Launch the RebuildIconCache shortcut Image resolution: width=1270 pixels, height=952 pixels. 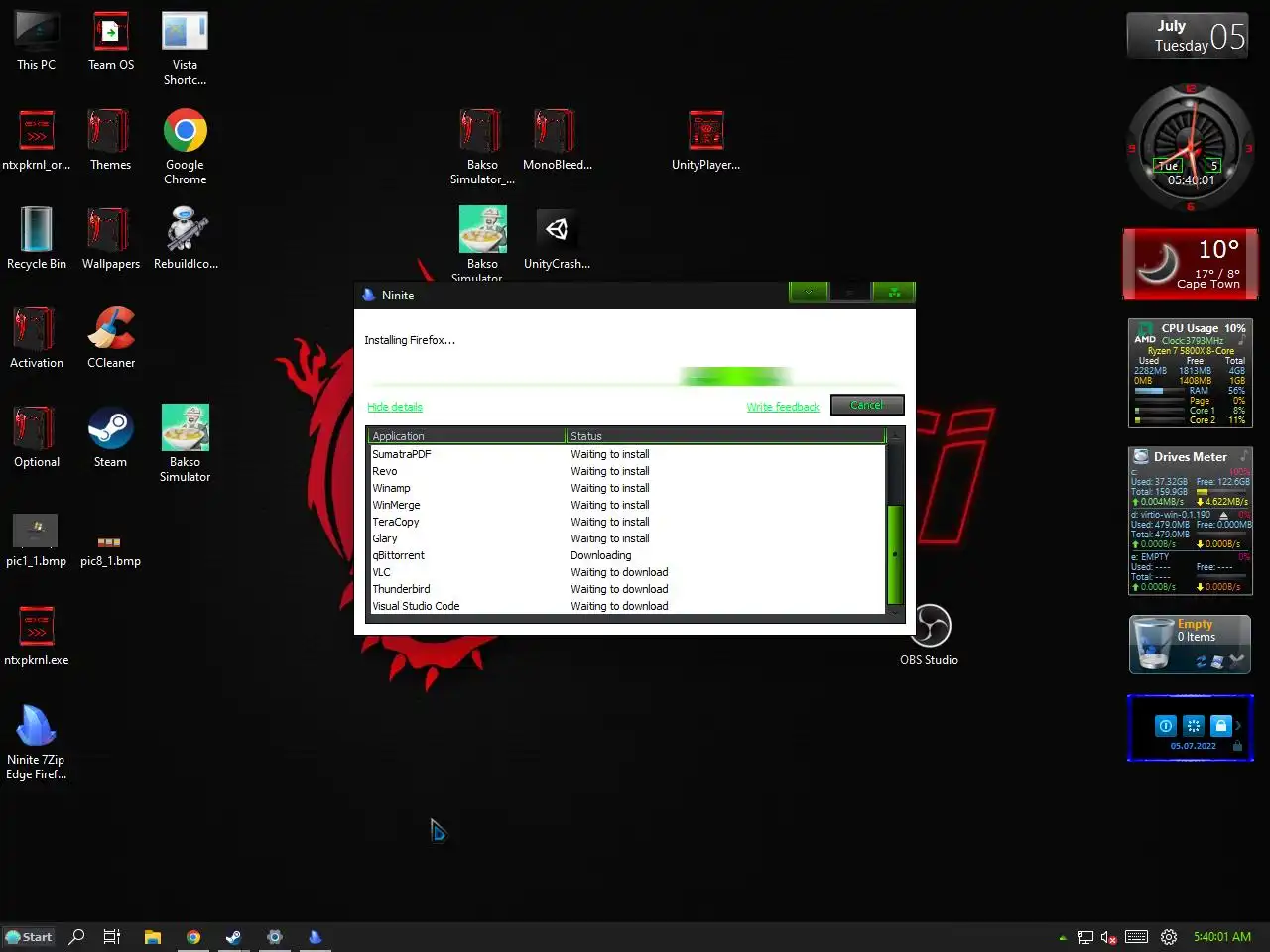click(186, 239)
